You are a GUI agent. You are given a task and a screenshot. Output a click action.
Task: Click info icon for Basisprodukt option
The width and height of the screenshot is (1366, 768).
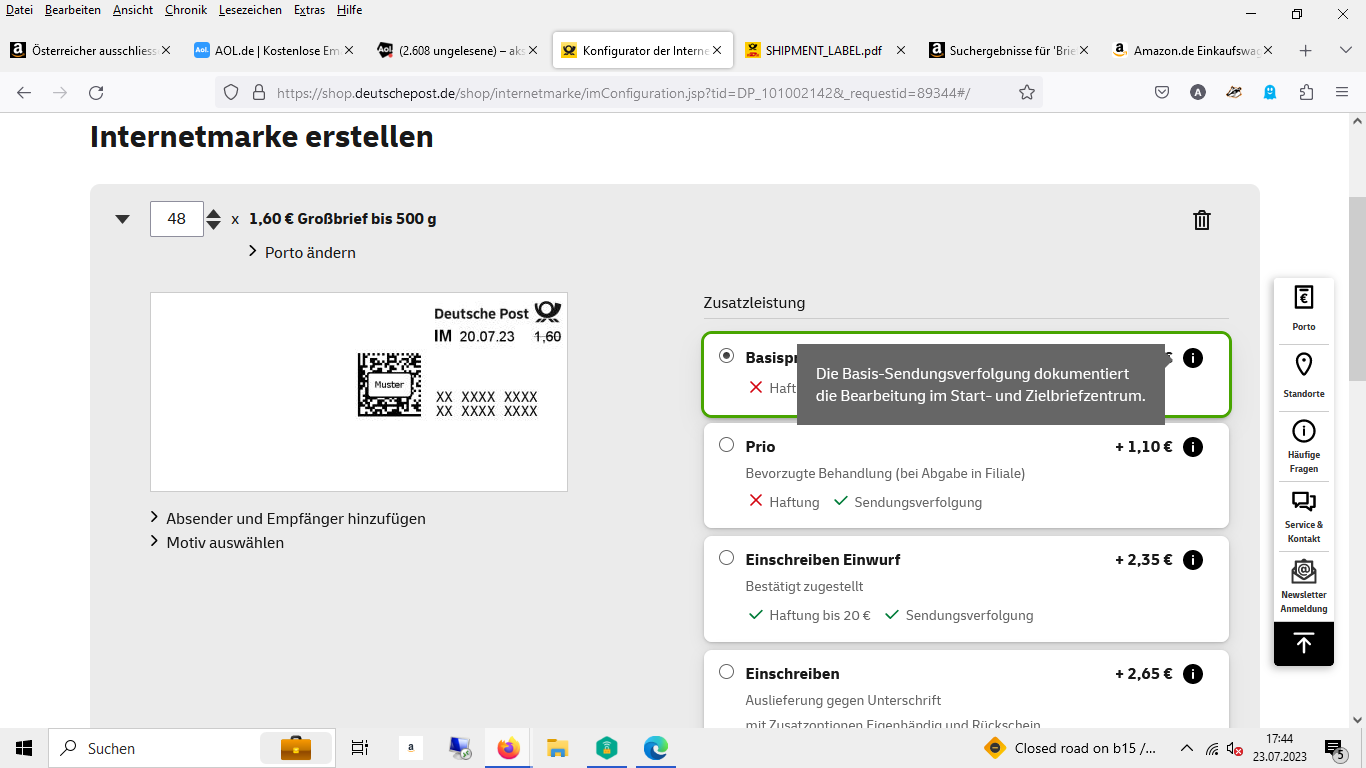(1193, 358)
